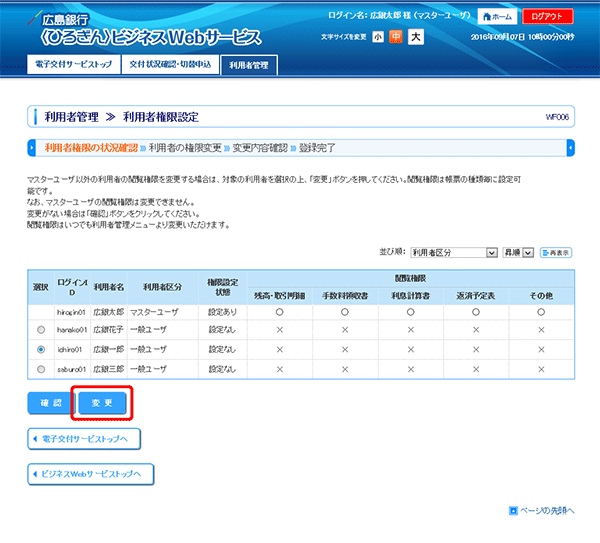Click the hirogin01 login ID cell
The width and height of the screenshot is (600, 543).
pyautogui.click(x=71, y=312)
